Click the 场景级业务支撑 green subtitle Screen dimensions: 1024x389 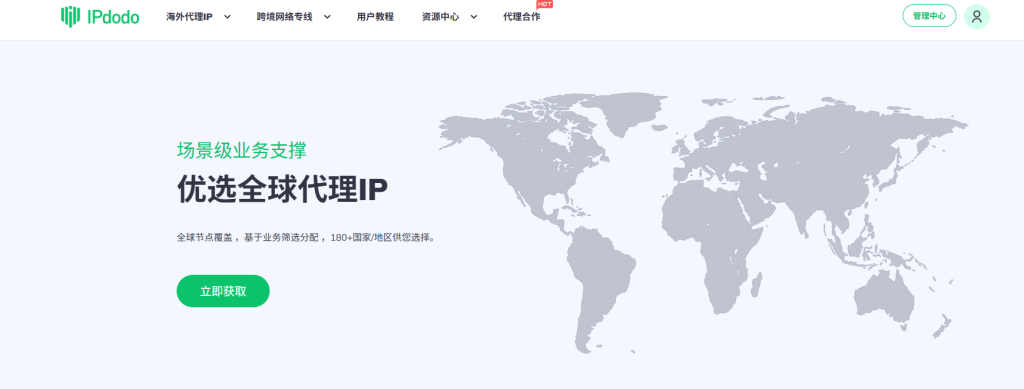coord(242,150)
